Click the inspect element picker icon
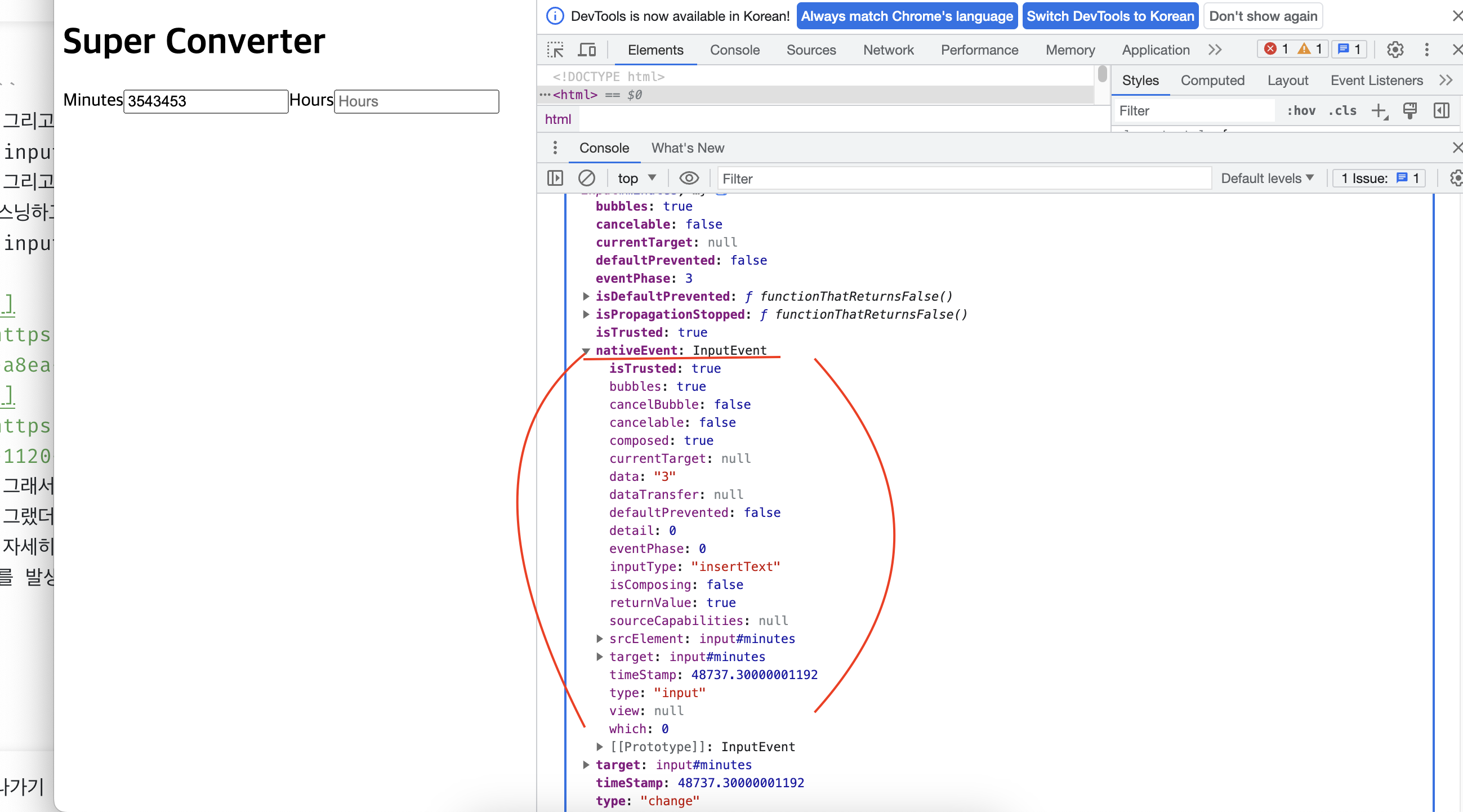 [x=555, y=50]
